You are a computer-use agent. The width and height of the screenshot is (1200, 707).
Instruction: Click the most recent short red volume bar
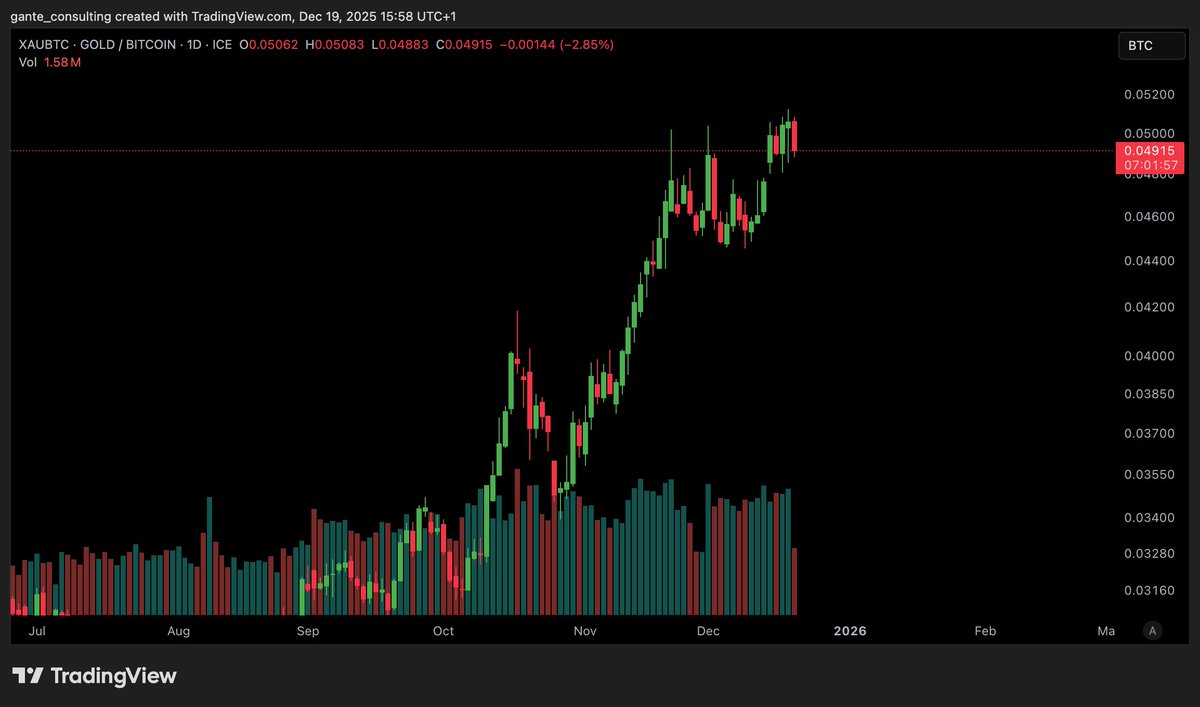pyautogui.click(x=794, y=581)
